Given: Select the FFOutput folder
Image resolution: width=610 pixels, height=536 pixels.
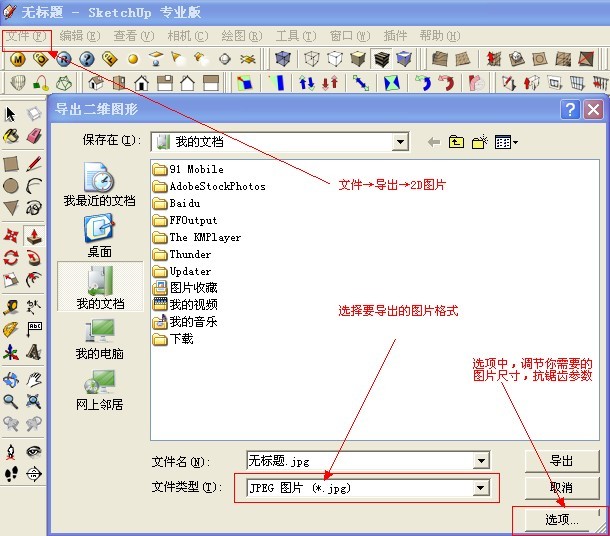Looking at the screenshot, I should (185, 220).
